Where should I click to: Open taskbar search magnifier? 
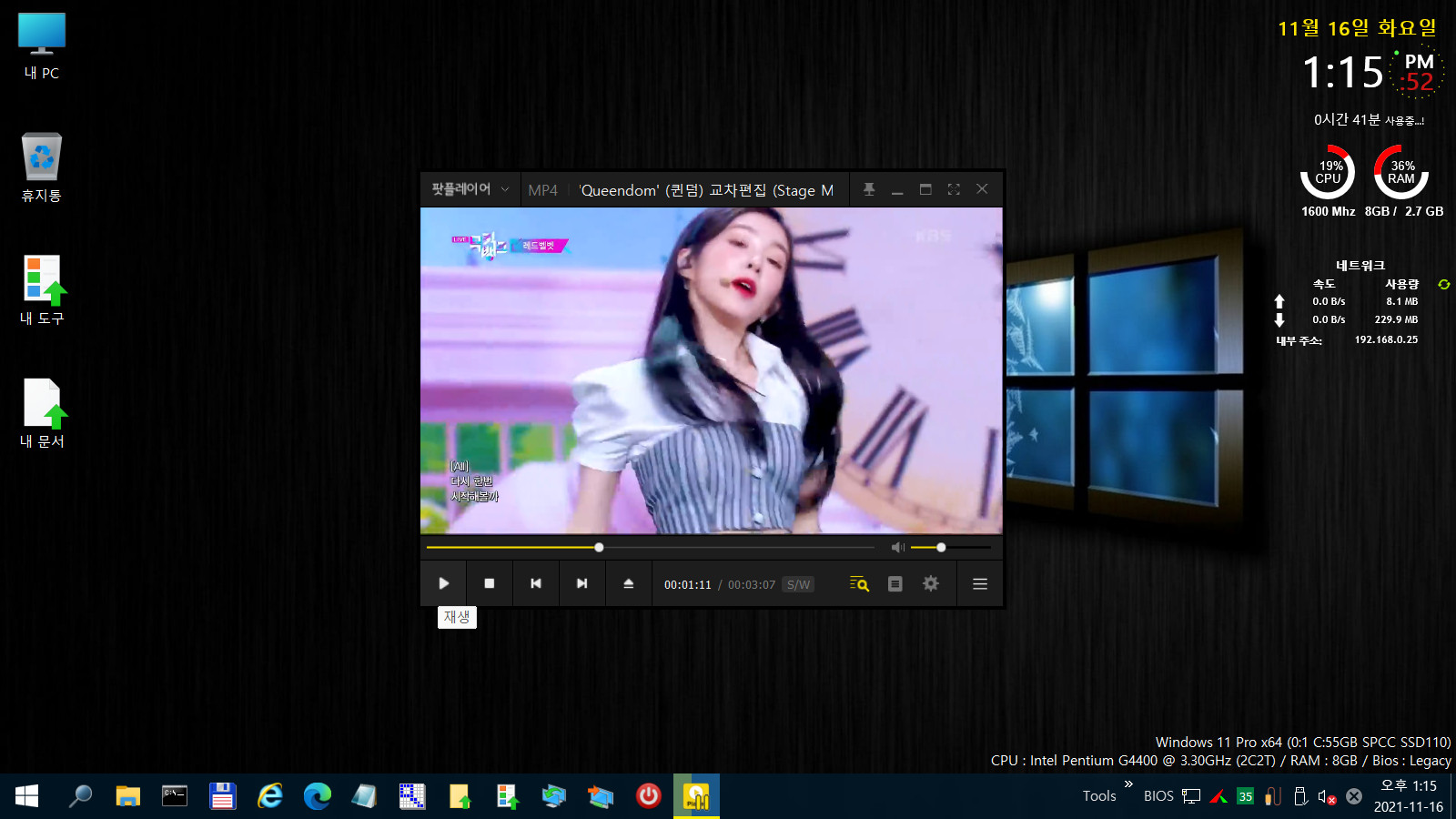click(80, 796)
